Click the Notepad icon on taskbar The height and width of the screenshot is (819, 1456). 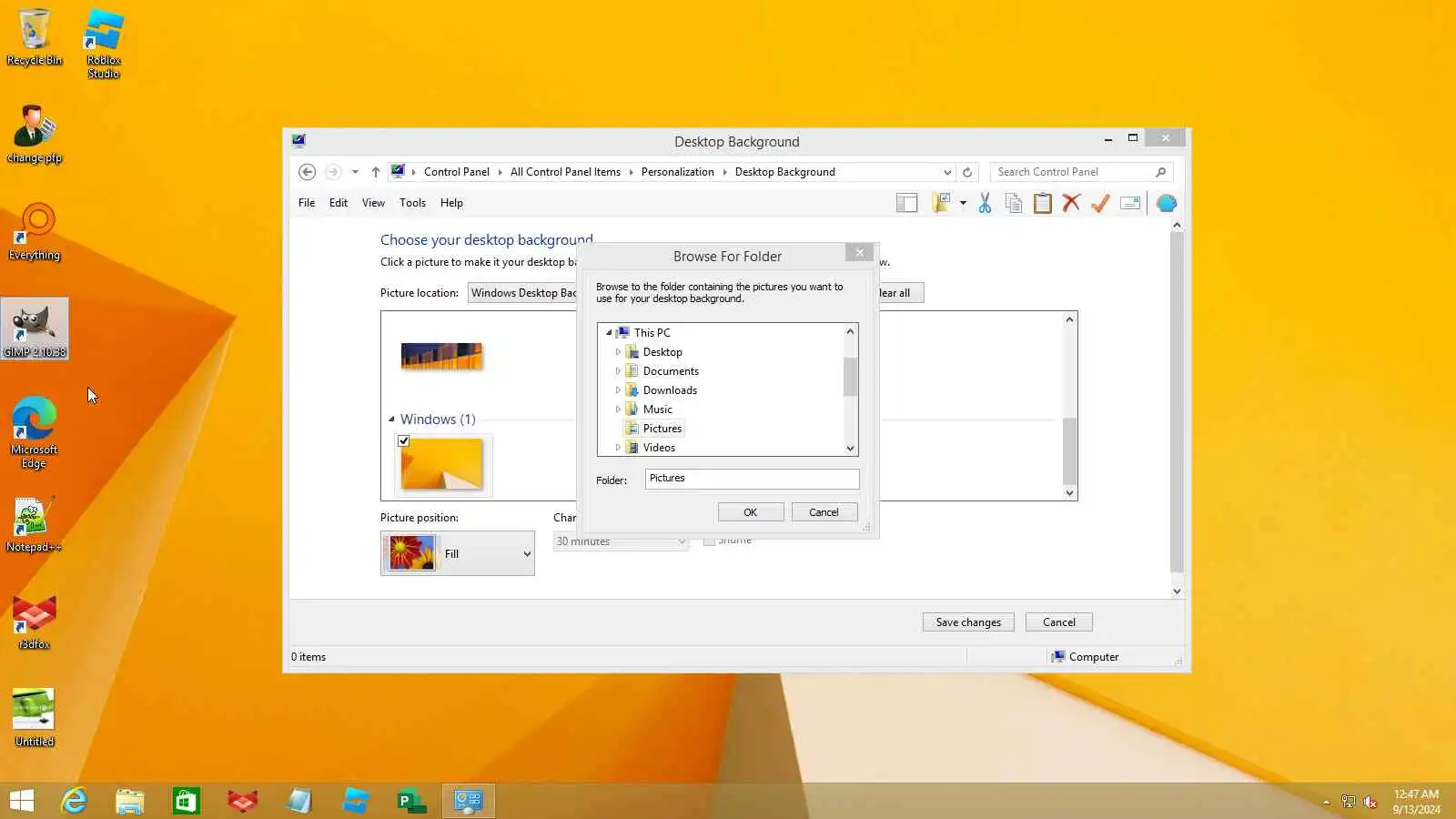click(x=299, y=801)
